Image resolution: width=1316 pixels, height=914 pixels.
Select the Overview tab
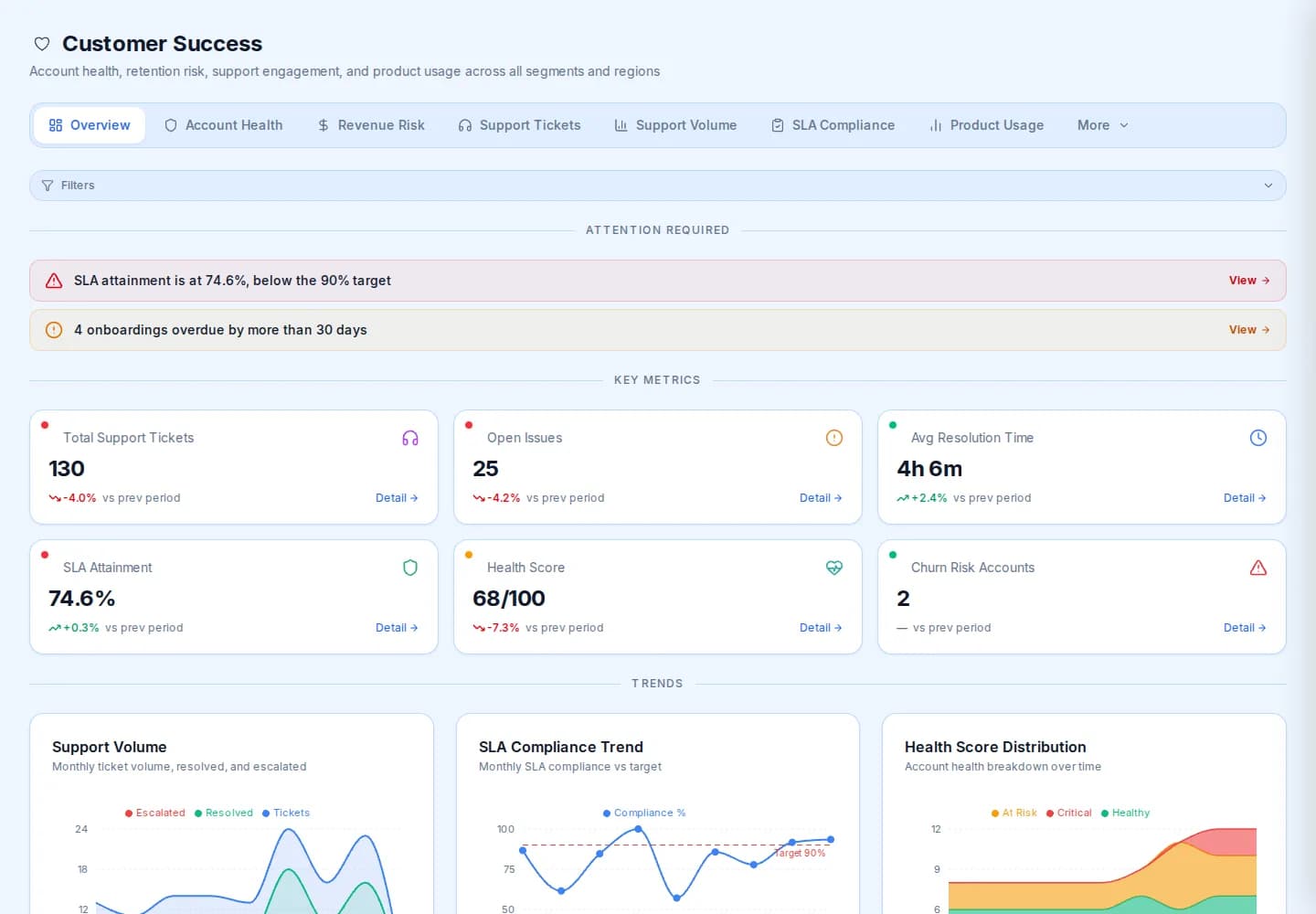[90, 125]
